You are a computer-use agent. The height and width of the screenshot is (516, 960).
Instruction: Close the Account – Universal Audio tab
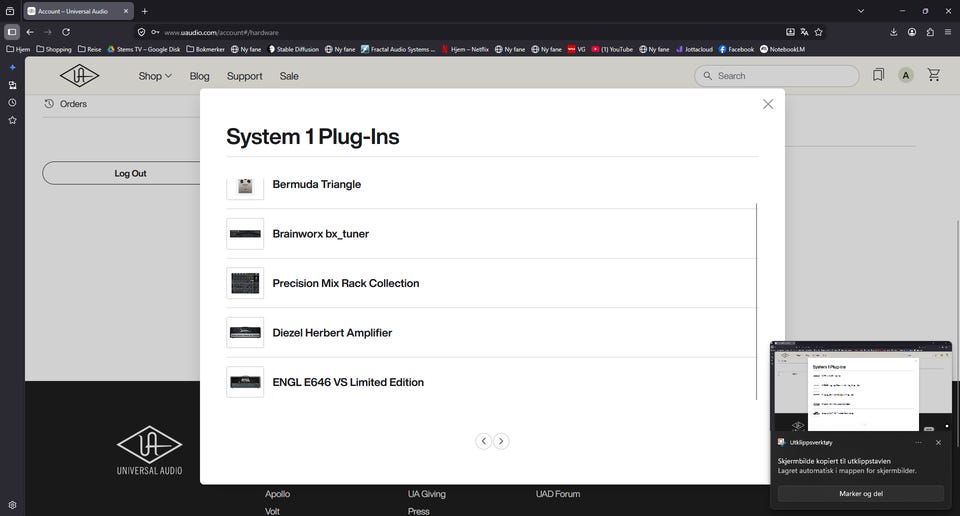point(126,11)
